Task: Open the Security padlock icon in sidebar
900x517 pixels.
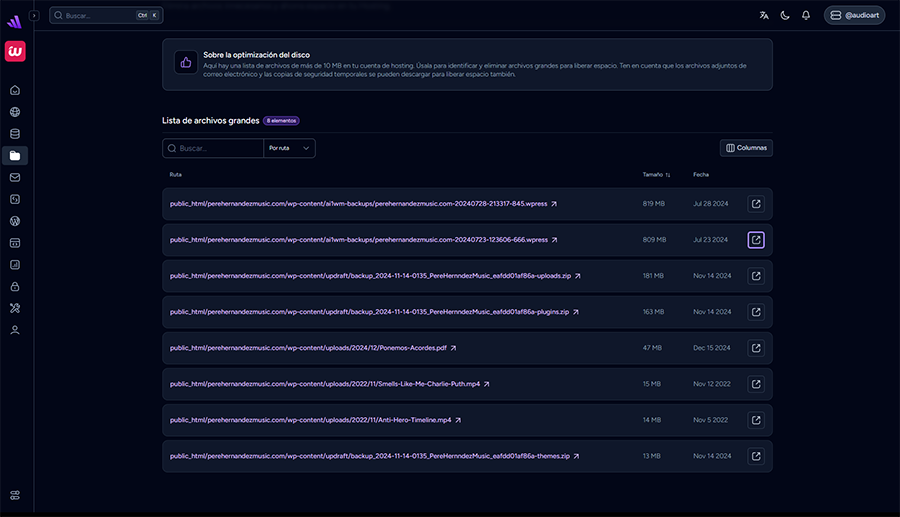Action: (15, 286)
